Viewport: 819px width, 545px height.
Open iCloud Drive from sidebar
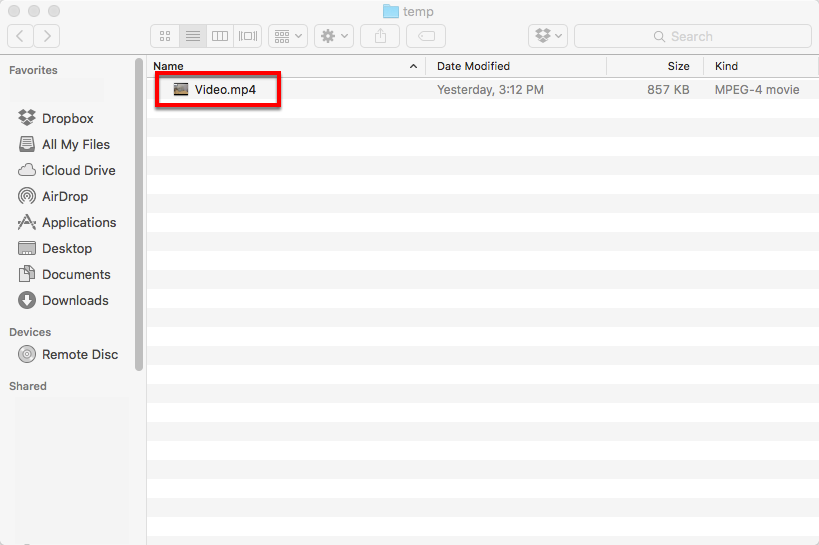tap(66, 170)
